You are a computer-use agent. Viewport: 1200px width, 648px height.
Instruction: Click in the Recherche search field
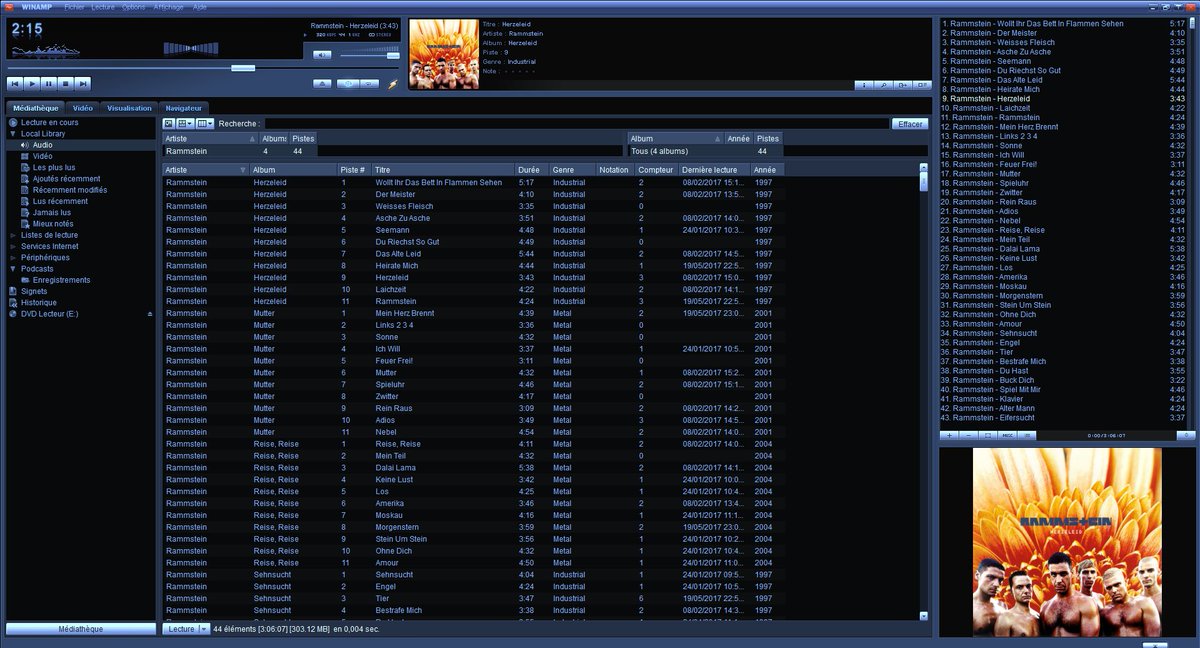click(x=576, y=123)
